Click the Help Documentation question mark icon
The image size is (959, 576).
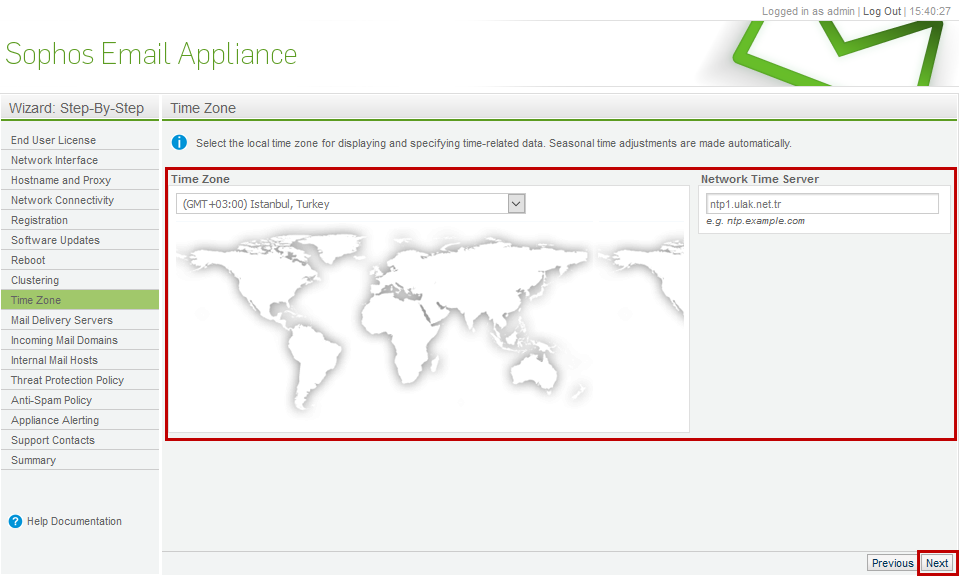click(15, 522)
